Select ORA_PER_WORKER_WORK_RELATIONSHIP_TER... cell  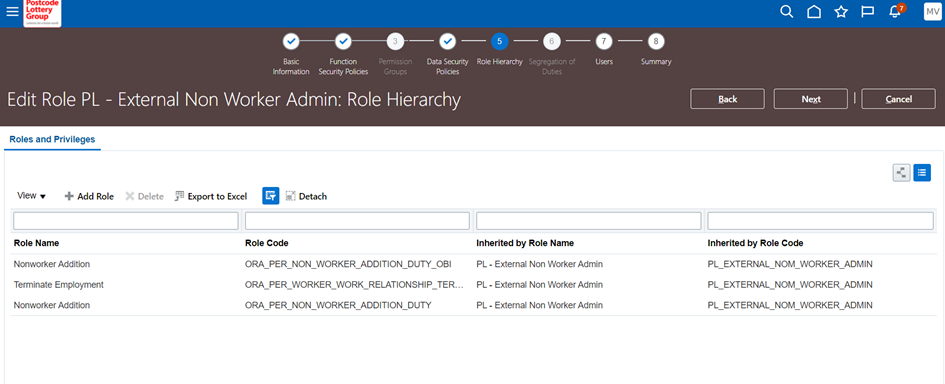[x=354, y=285]
